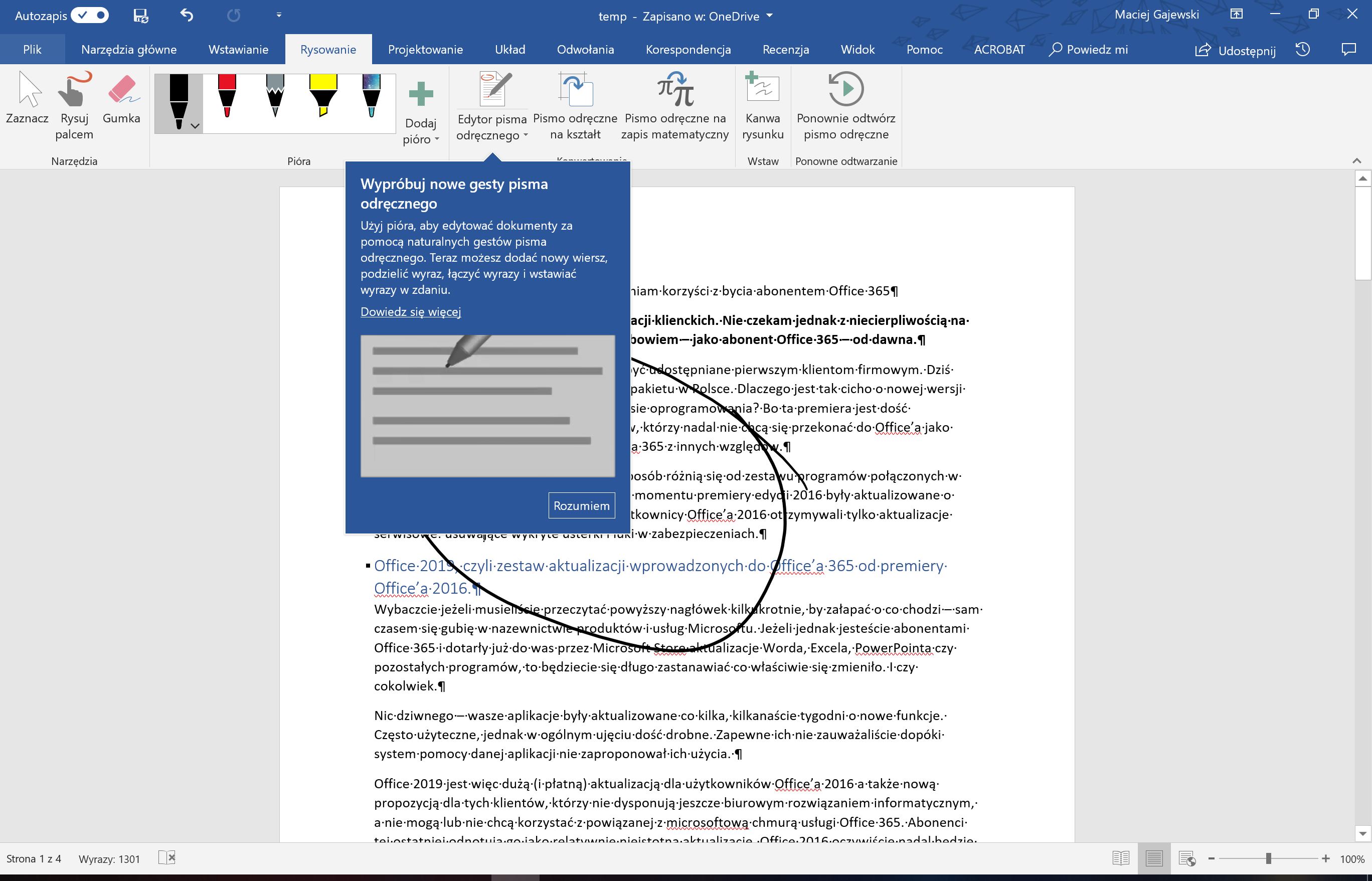Click the underlined word microsoftową
The height and width of the screenshot is (881, 1372).
[707, 823]
